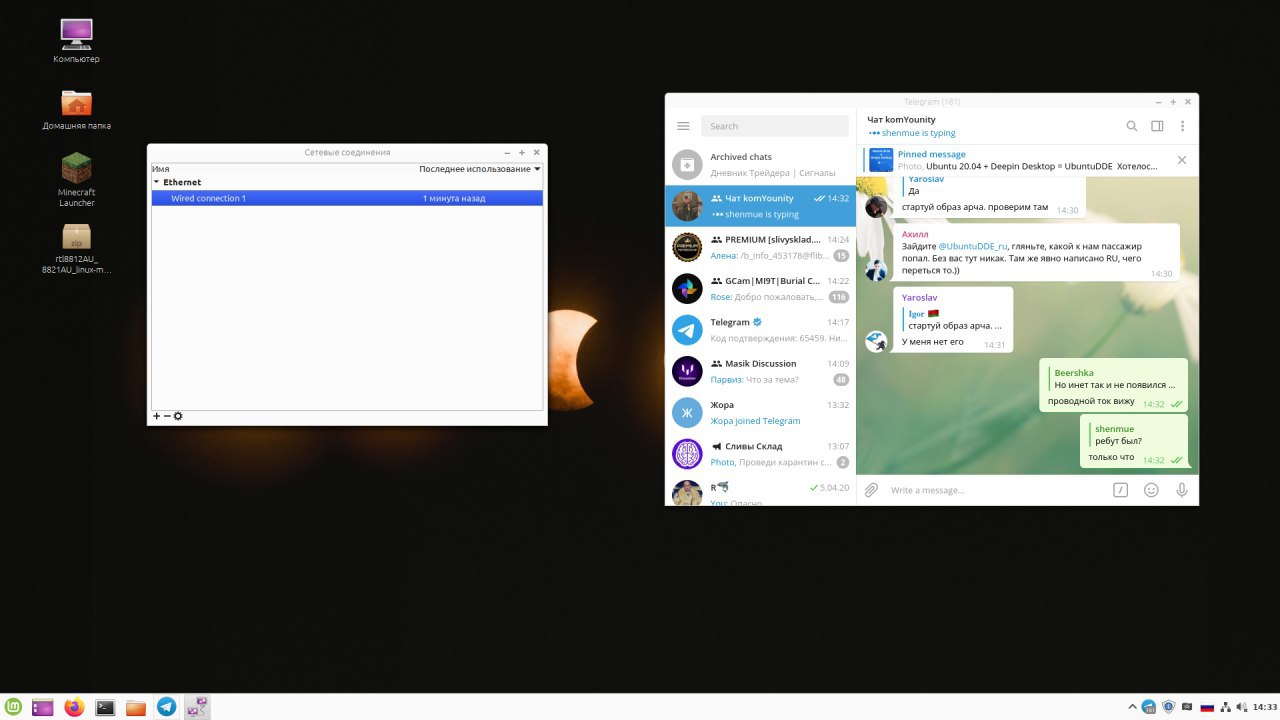This screenshot has height=720, width=1280.
Task: Open the GCam|MI9T|Burial chat
Action: click(x=761, y=288)
